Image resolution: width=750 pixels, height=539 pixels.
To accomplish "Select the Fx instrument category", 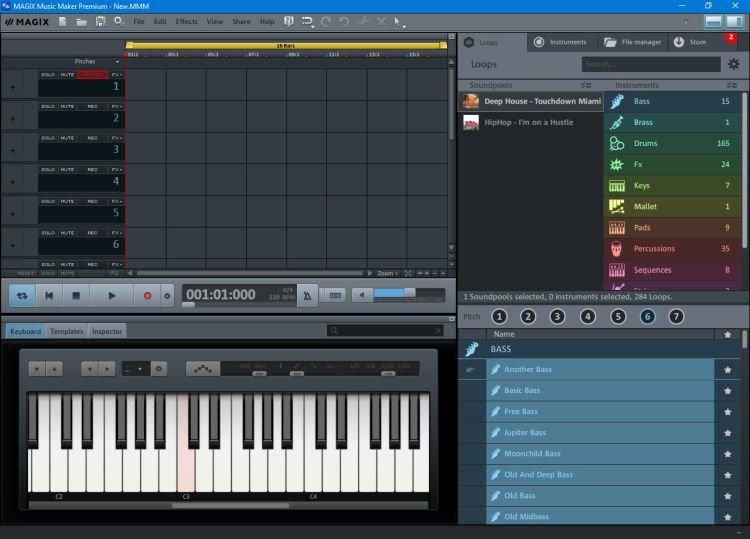I will (672, 165).
